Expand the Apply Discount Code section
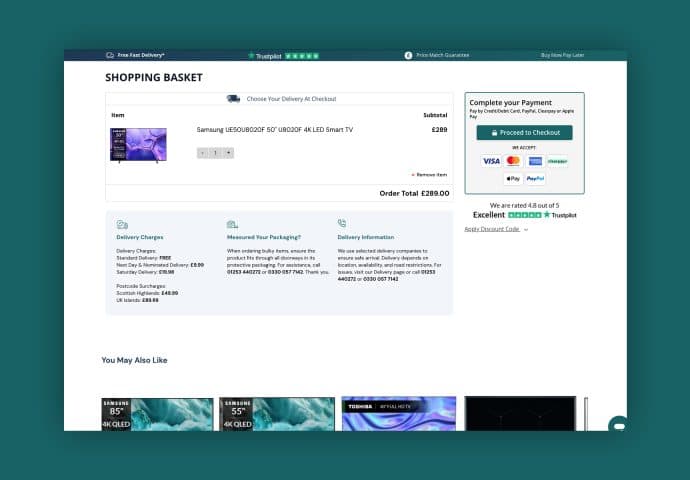 [x=496, y=229]
